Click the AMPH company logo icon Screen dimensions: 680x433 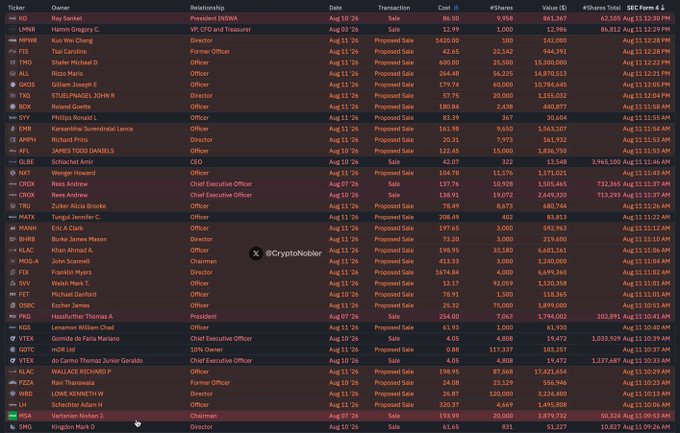pyautogui.click(x=13, y=140)
